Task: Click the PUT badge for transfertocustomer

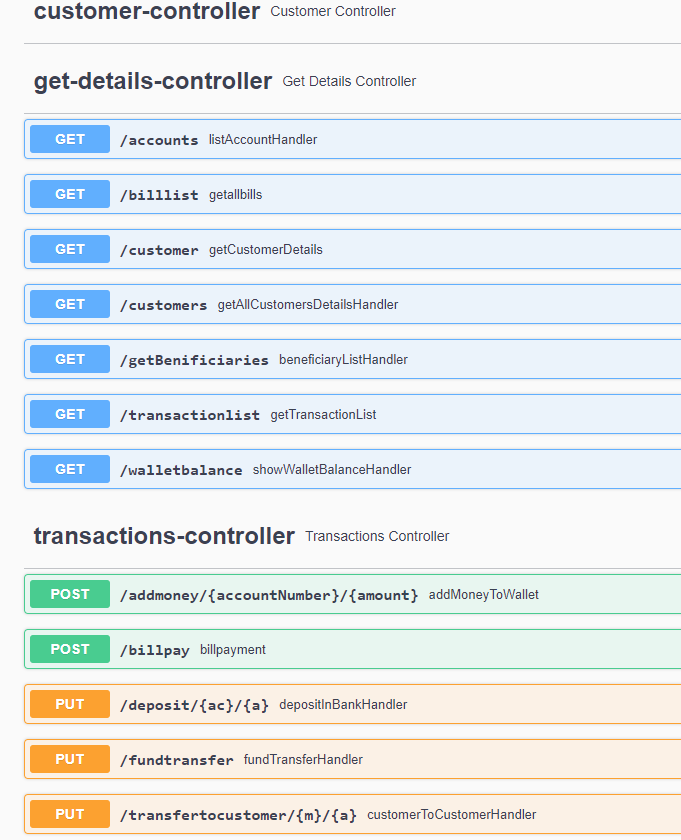Action: 70,814
